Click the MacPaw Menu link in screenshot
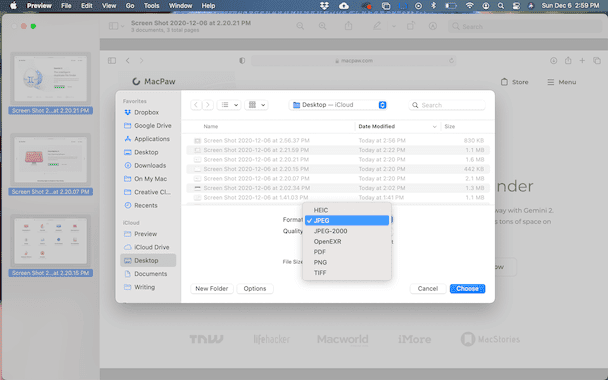The width and height of the screenshot is (608, 380). coord(561,82)
